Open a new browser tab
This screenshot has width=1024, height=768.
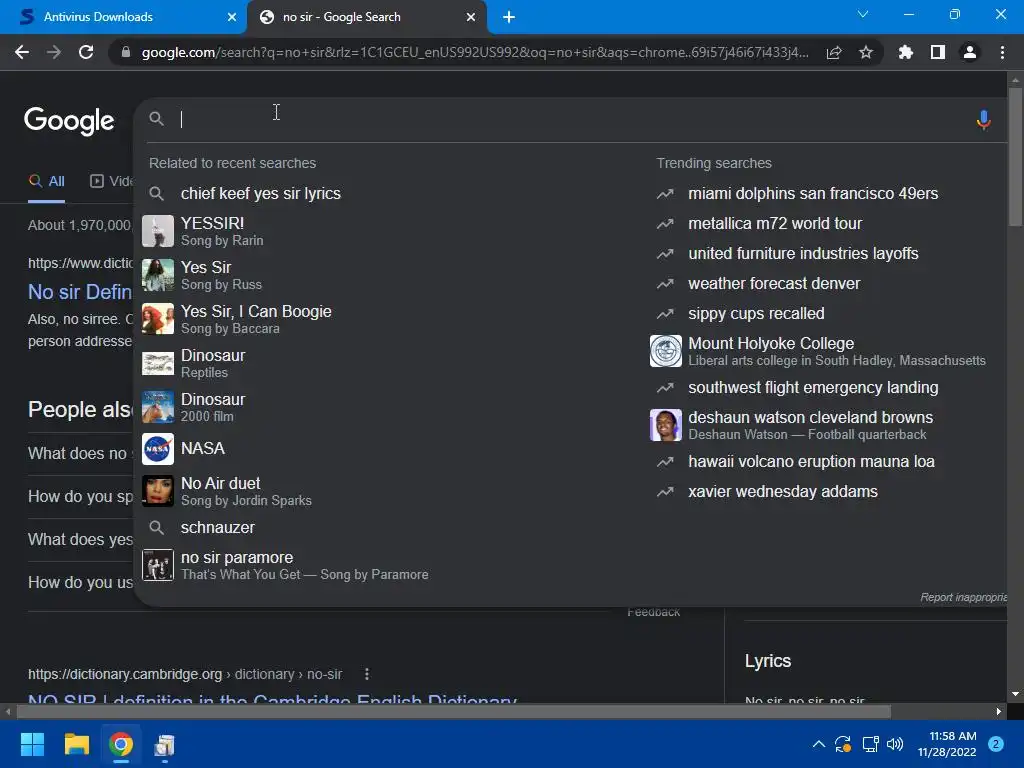(509, 17)
